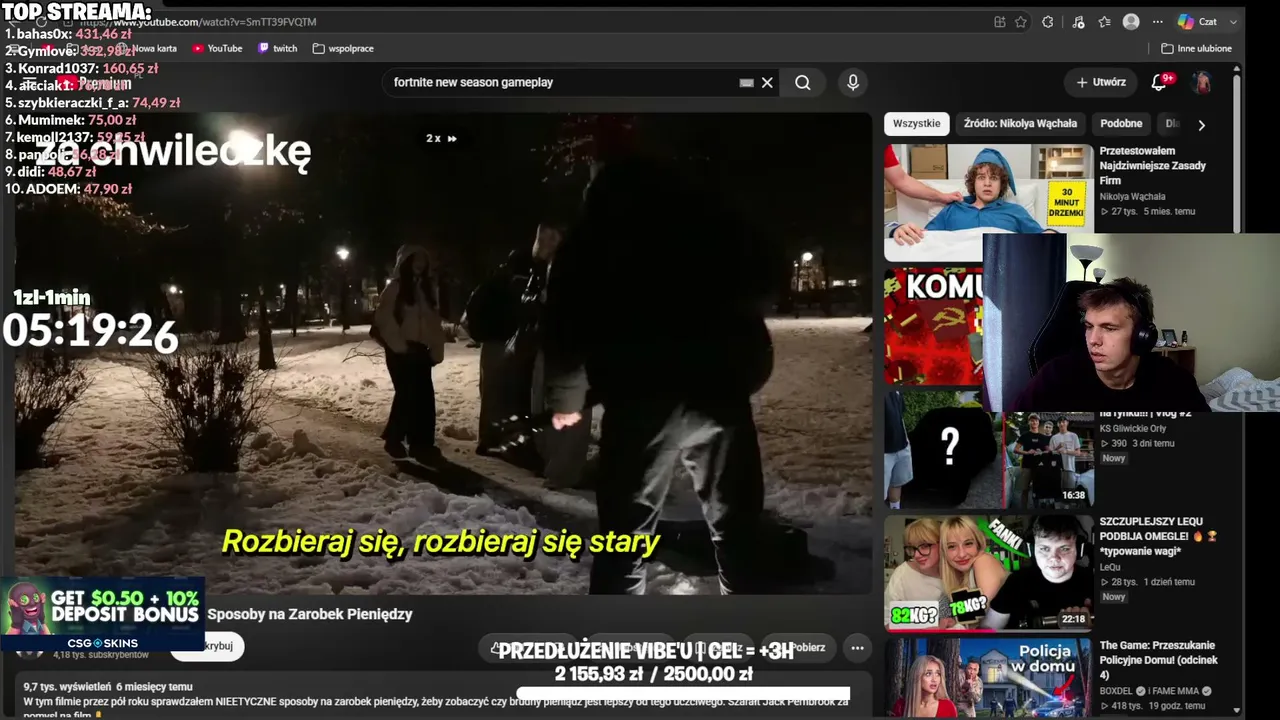The image size is (1280, 720).
Task: Expand the chevron beside Czat
Action: [1233, 22]
